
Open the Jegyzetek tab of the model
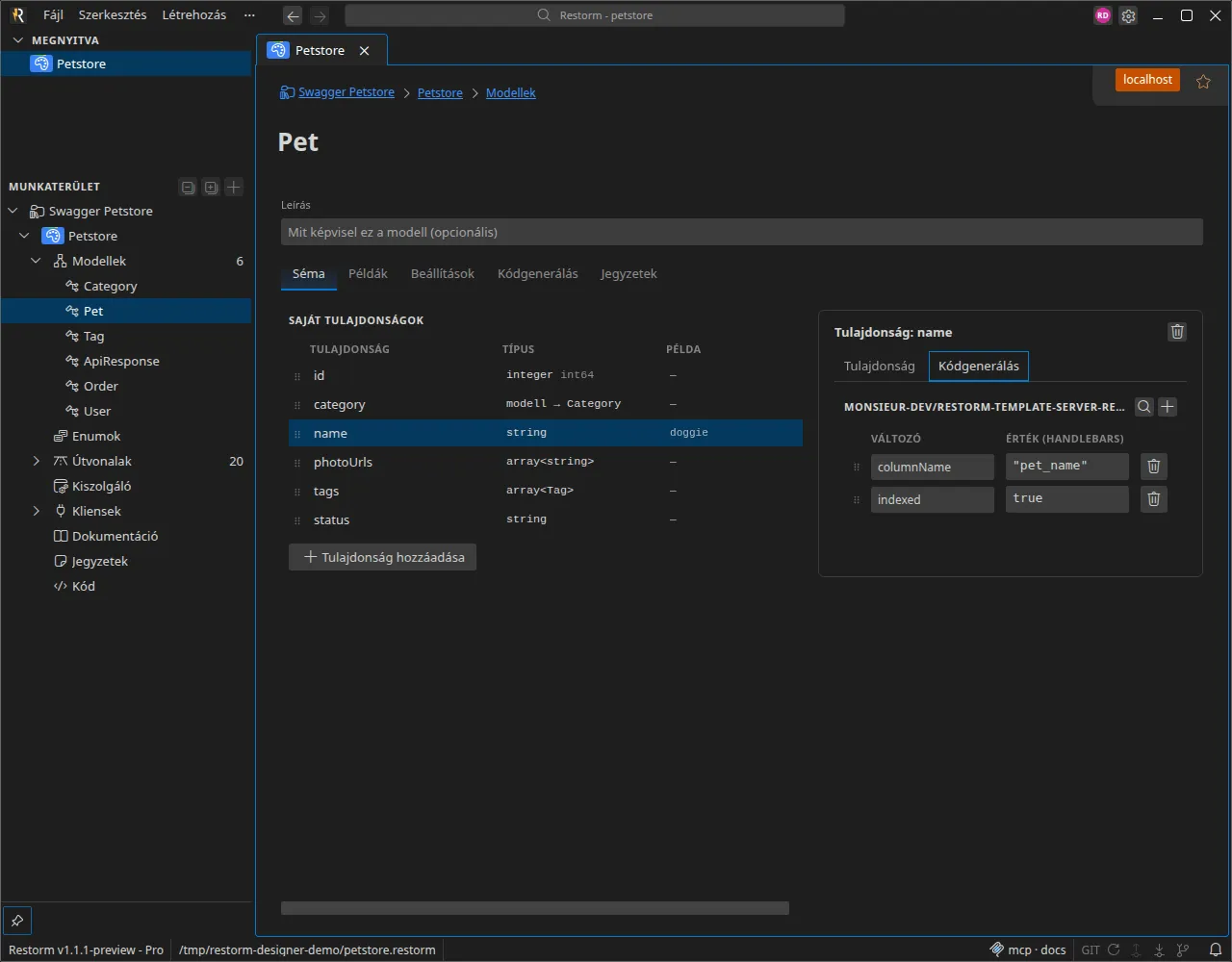coord(629,274)
